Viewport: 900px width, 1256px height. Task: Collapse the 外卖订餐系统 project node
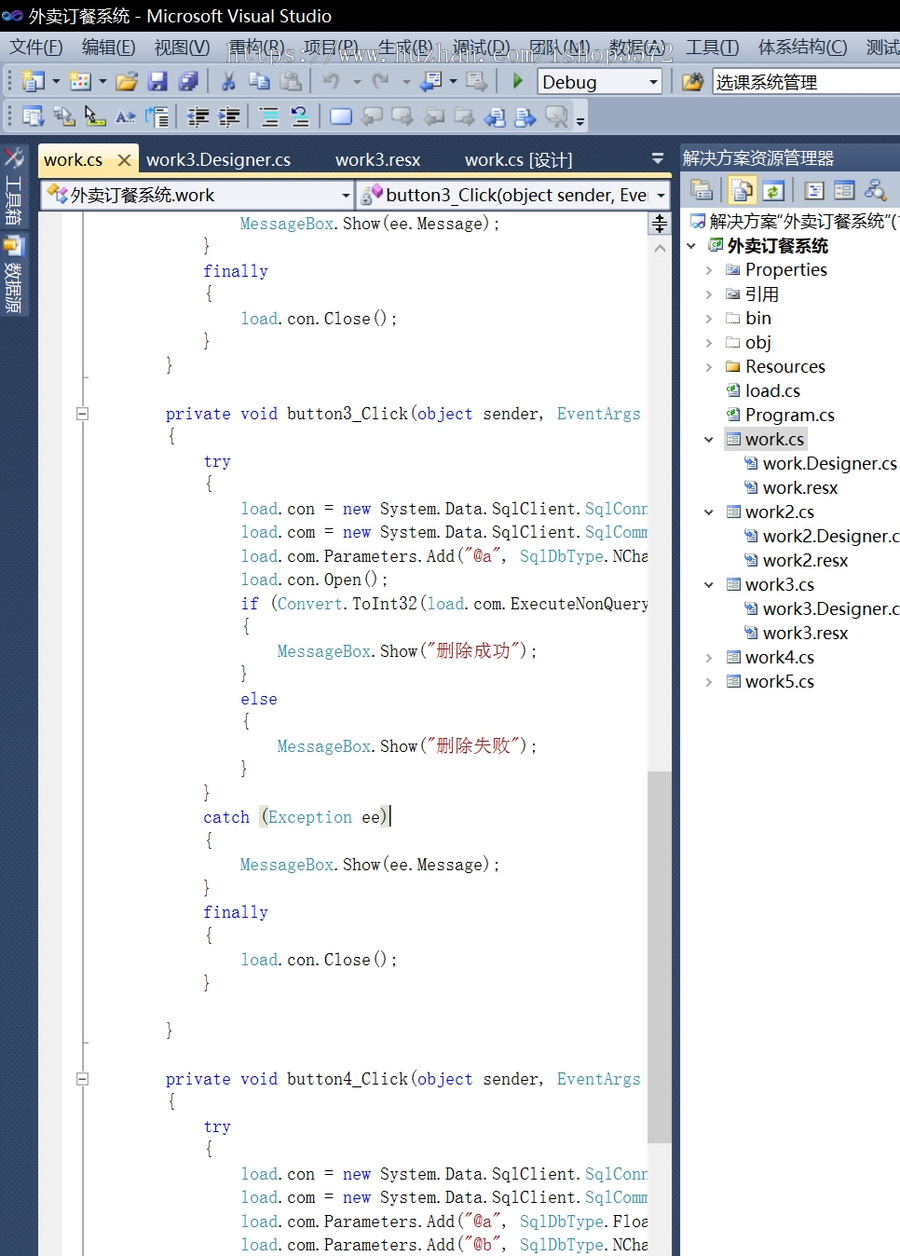[691, 246]
